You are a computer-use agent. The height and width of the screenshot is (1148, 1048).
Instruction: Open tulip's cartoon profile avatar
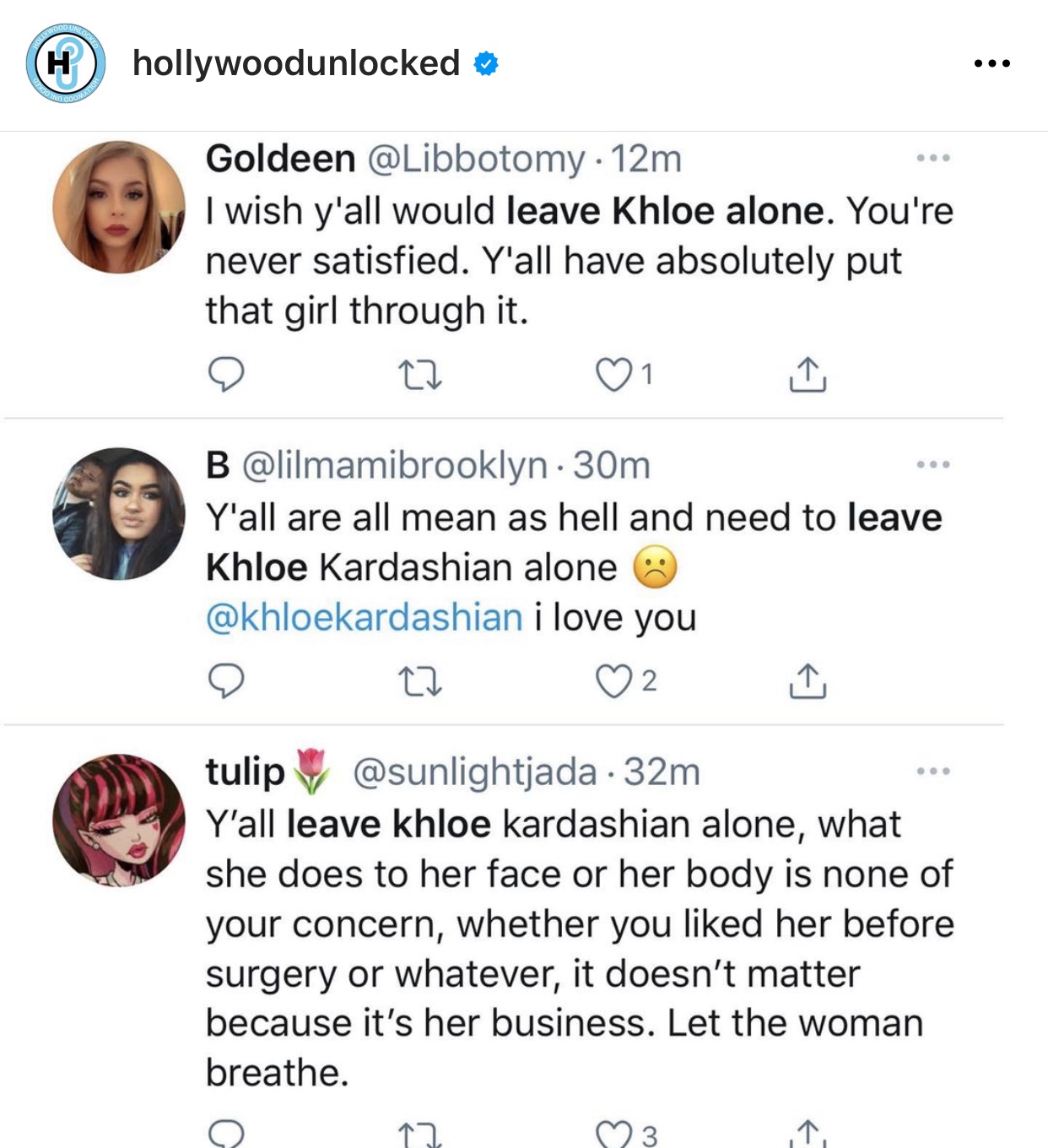pos(118,820)
